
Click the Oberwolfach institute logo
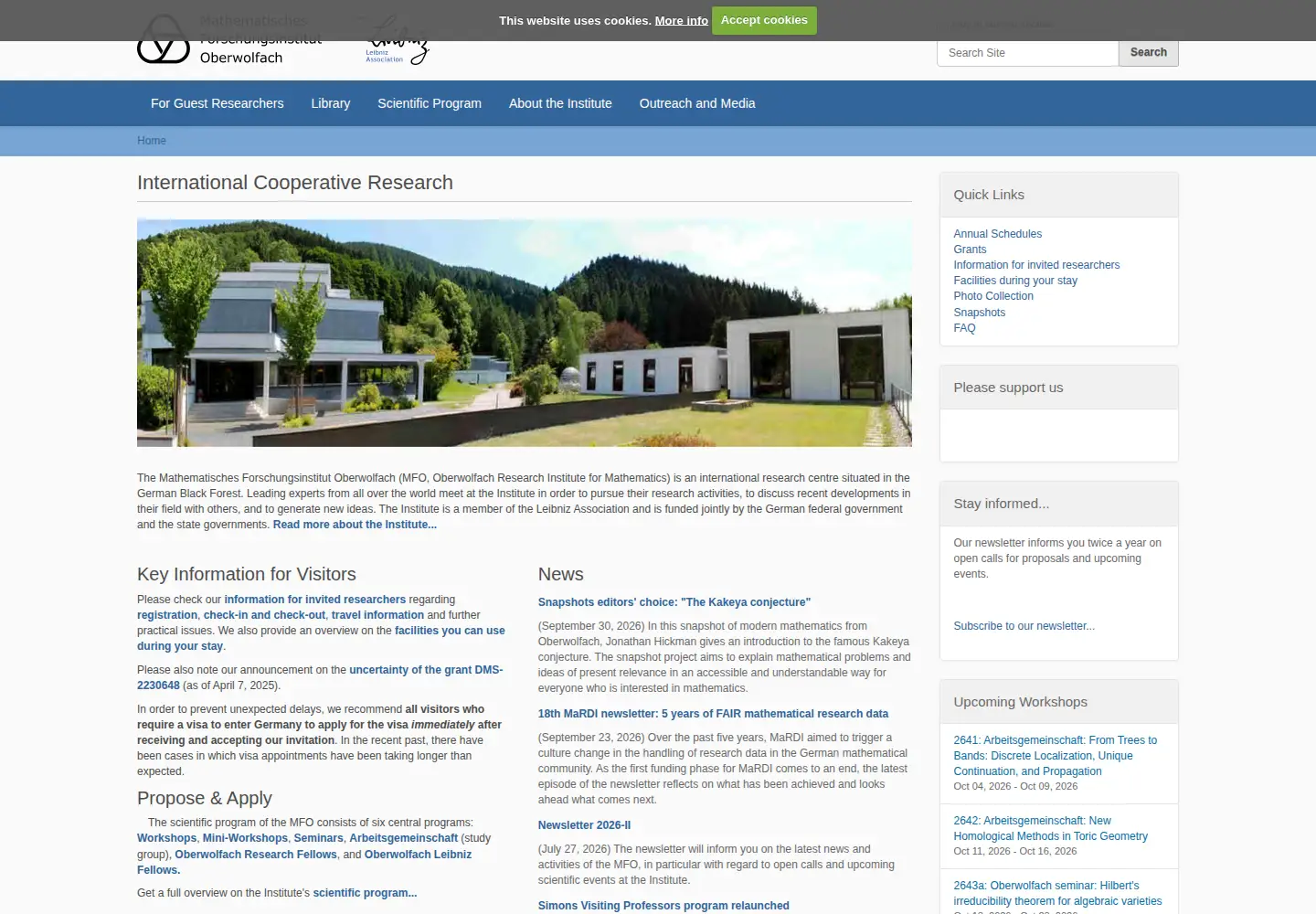coord(229,39)
